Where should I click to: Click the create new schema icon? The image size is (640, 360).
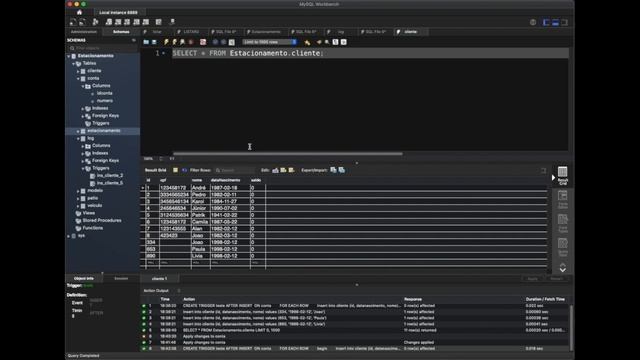click(109, 22)
